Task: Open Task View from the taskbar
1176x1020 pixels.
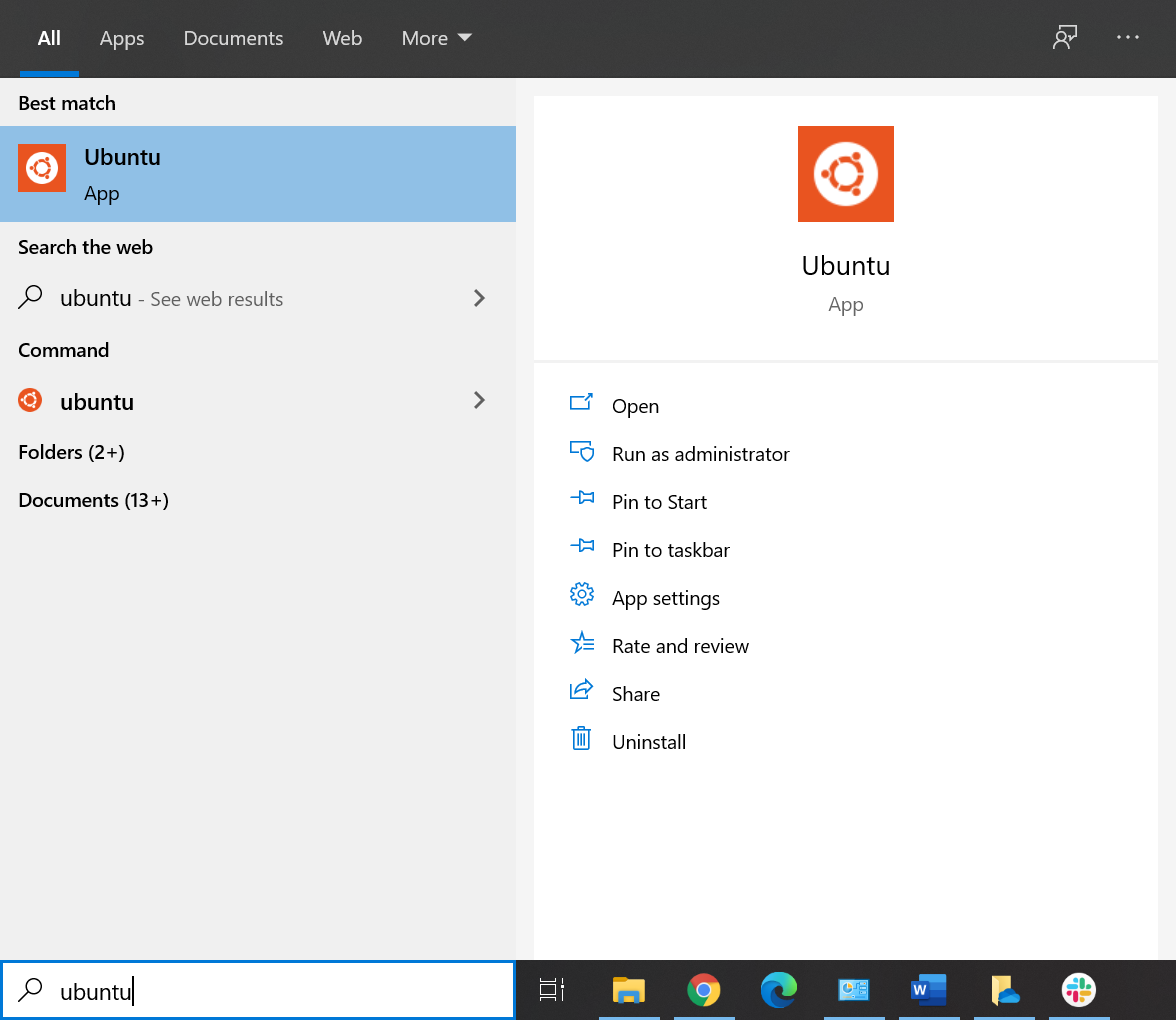Action: pos(551,991)
